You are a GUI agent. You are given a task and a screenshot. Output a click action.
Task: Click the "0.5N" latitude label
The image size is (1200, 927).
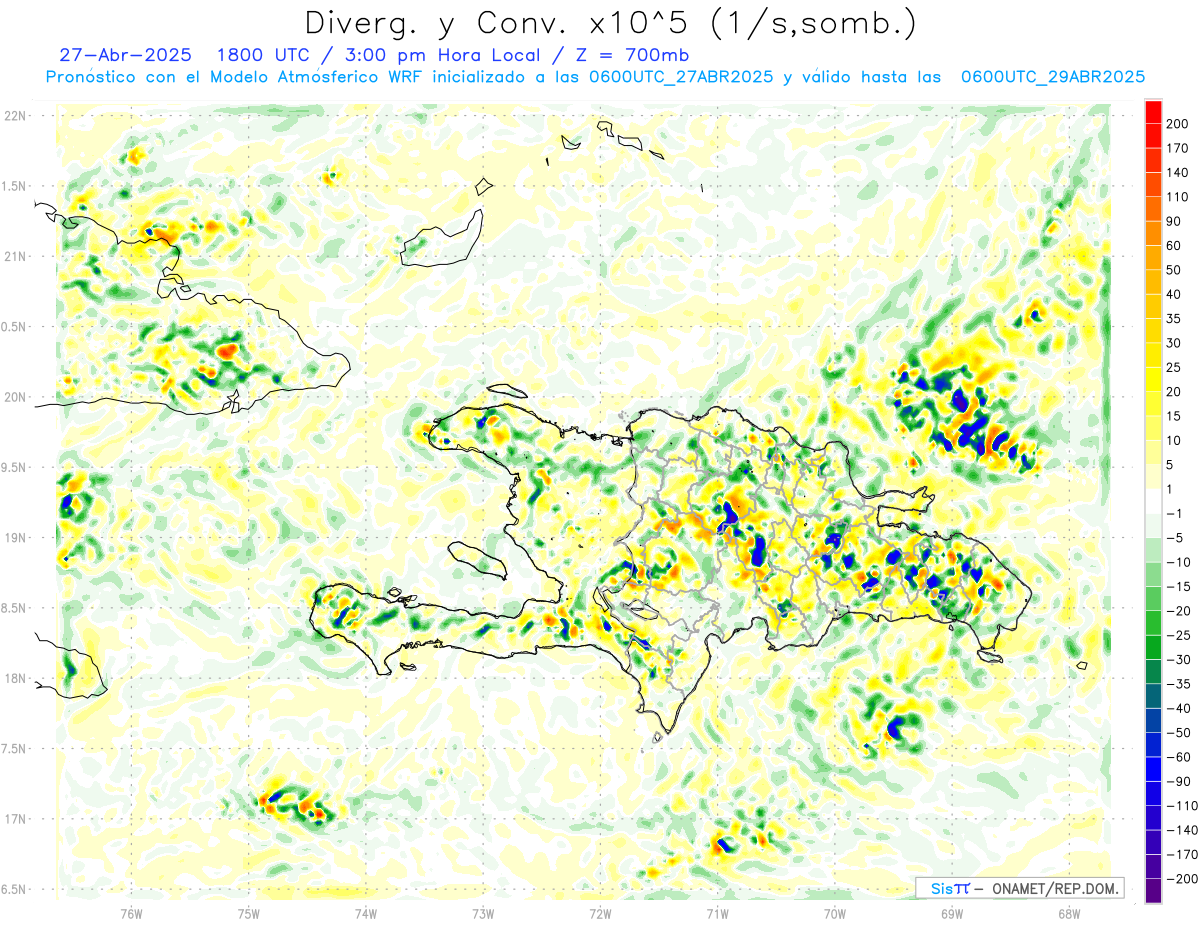click(15, 327)
